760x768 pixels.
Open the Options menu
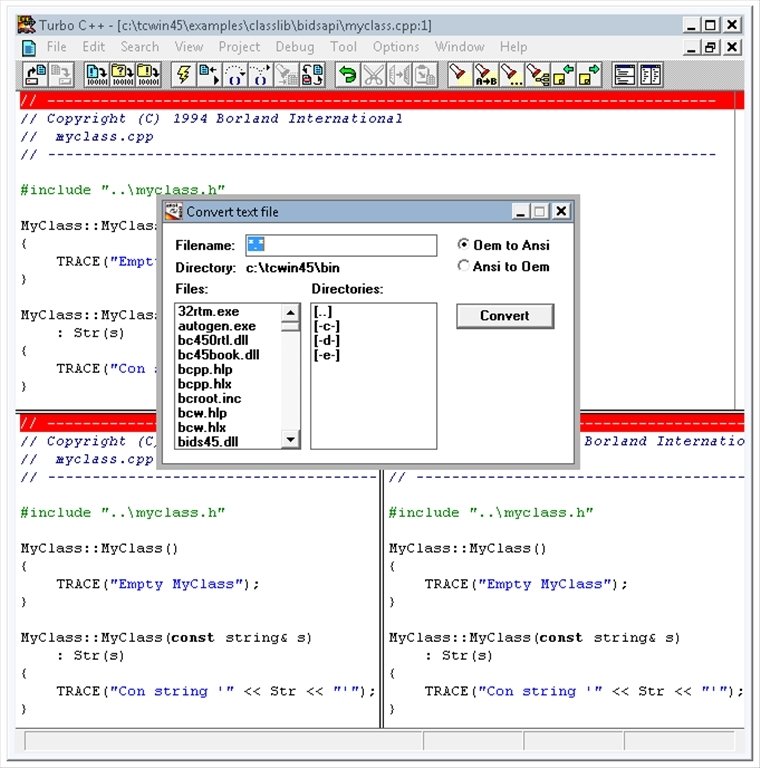pyautogui.click(x=396, y=47)
